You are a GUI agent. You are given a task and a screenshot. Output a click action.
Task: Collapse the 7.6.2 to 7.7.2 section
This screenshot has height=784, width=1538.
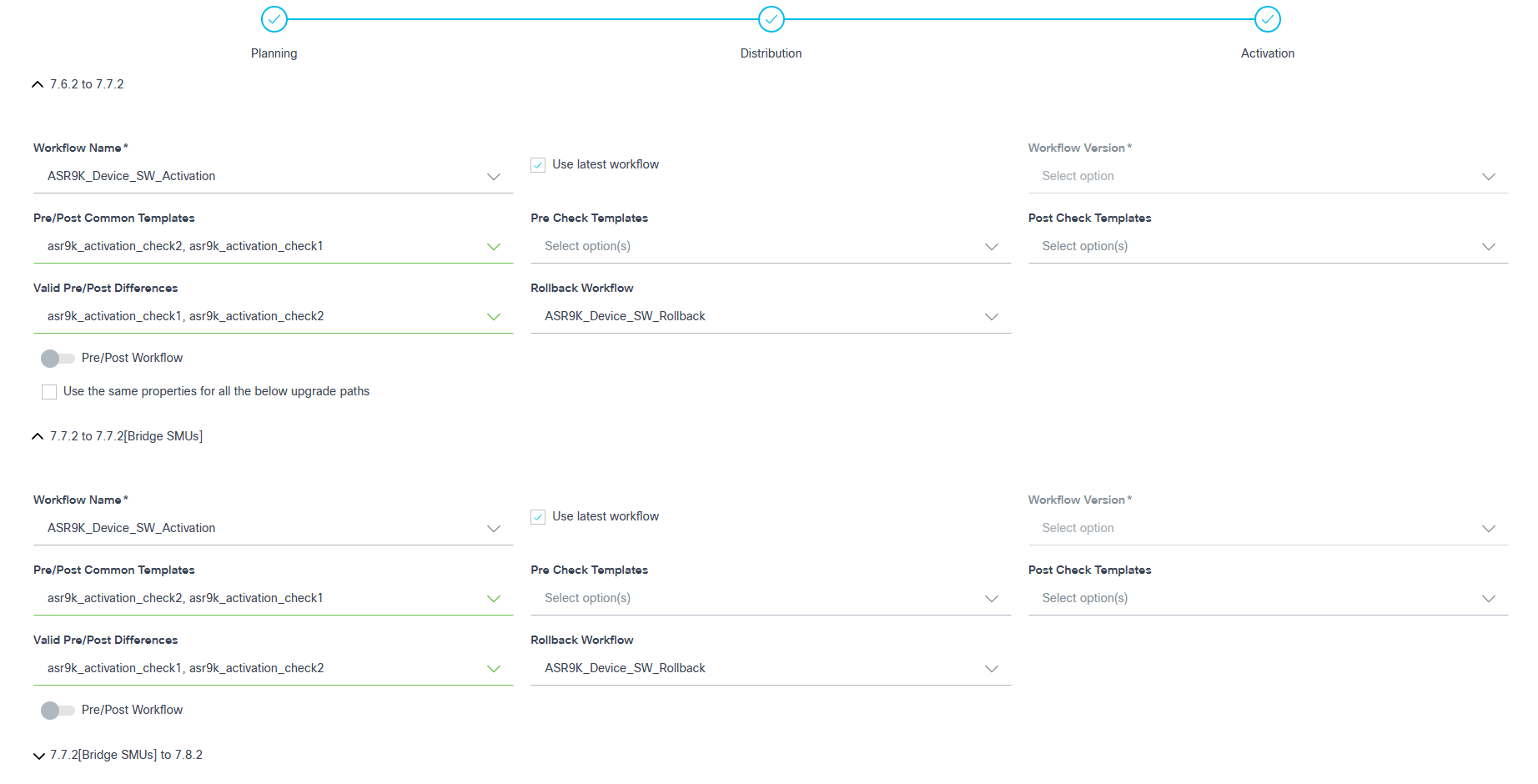(x=38, y=84)
